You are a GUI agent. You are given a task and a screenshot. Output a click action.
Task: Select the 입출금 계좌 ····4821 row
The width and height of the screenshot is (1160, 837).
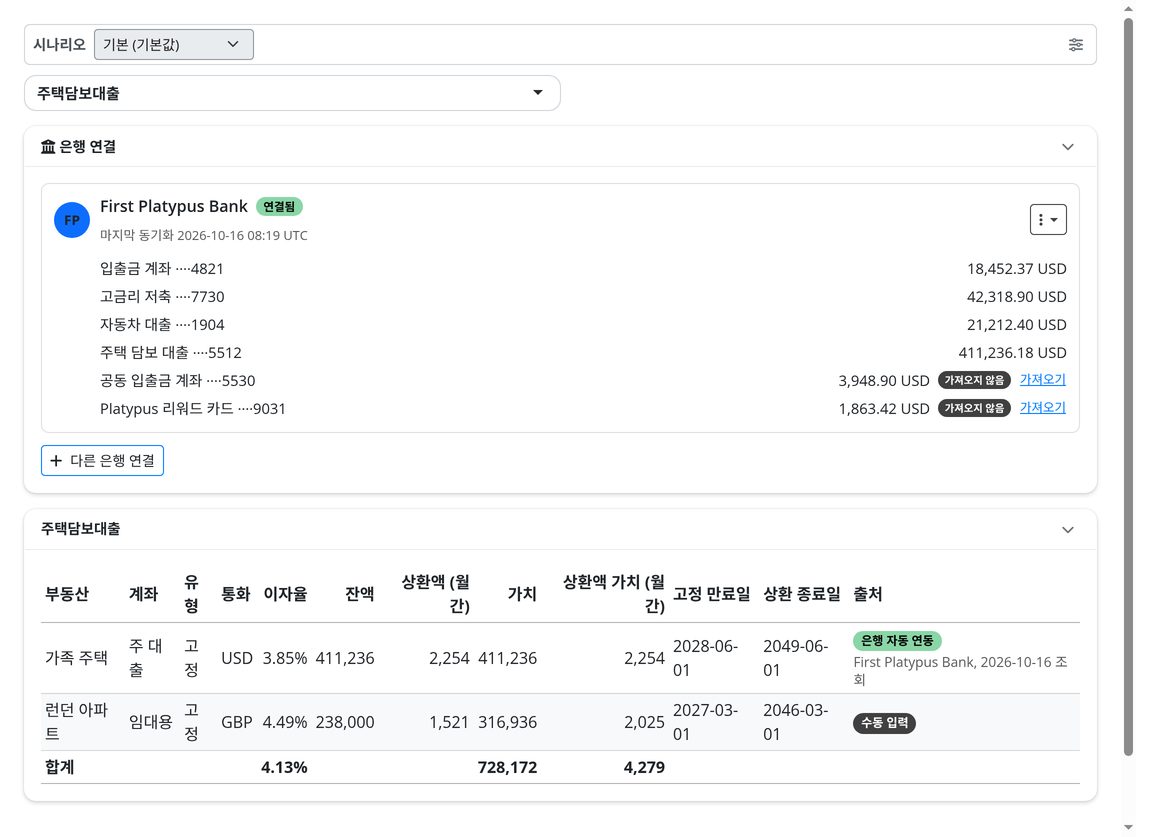tap(583, 269)
